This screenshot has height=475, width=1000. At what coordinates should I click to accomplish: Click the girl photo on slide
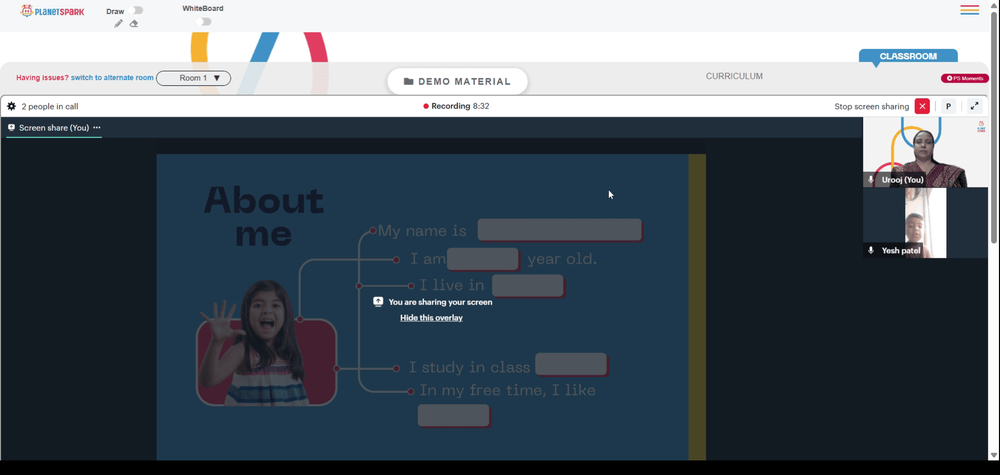pos(266,344)
